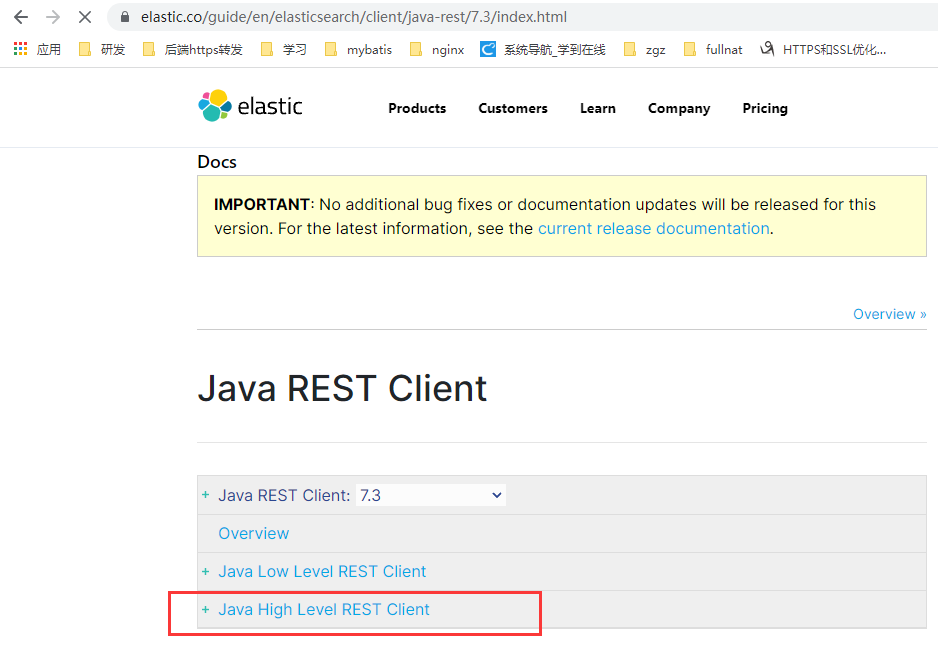Viewport: 938px width, 661px height.
Task: Click the browser forward arrow
Action: point(53,17)
